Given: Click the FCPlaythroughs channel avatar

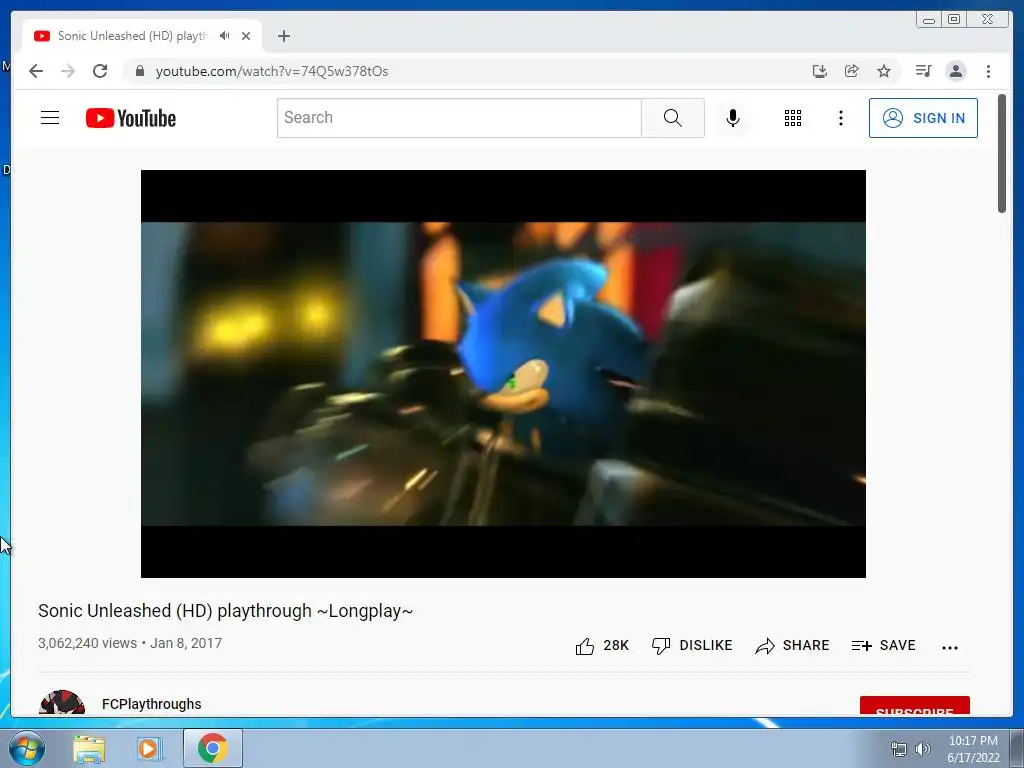Looking at the screenshot, I should pos(62,702).
